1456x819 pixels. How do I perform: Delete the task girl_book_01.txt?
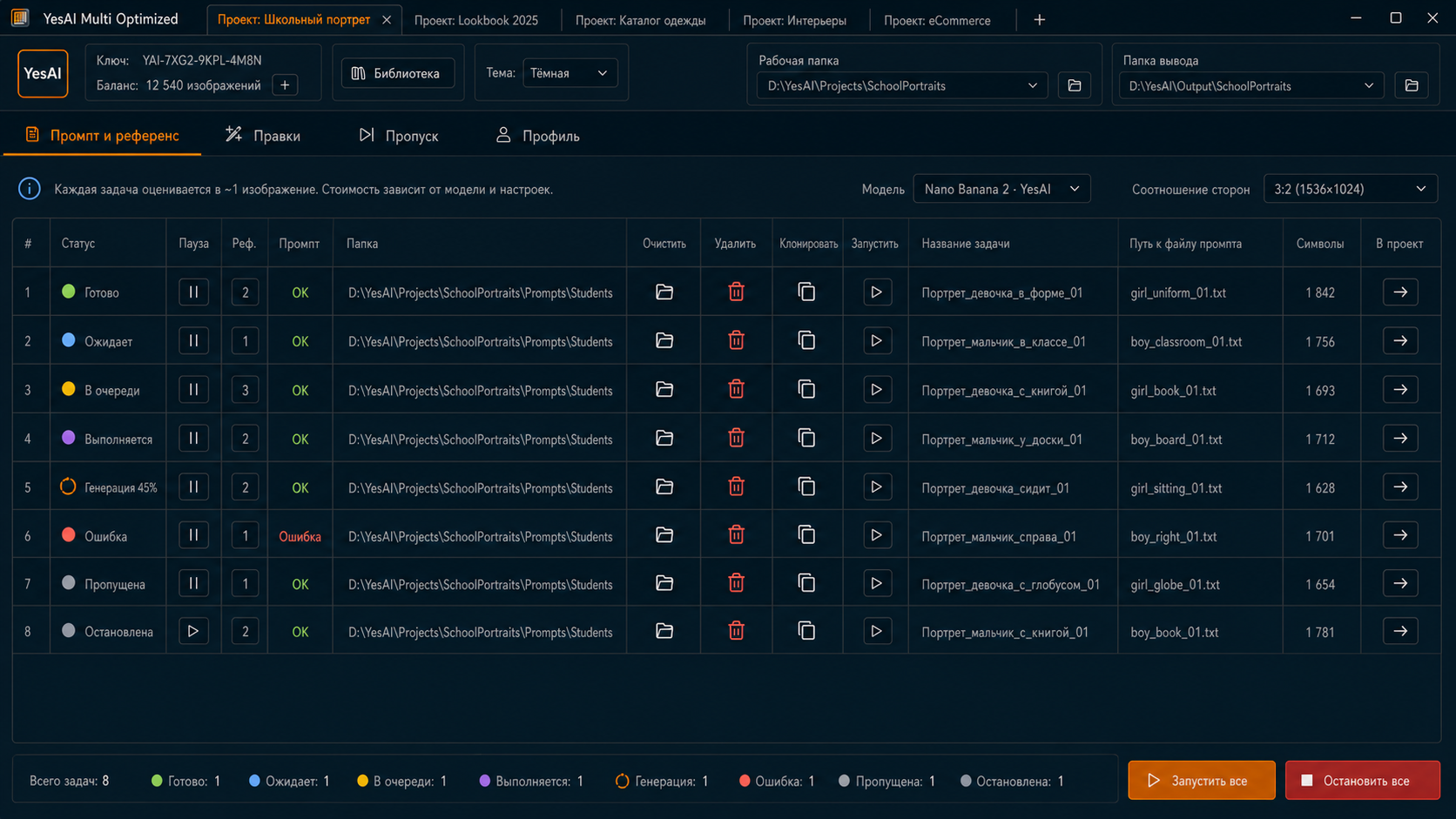tap(736, 390)
